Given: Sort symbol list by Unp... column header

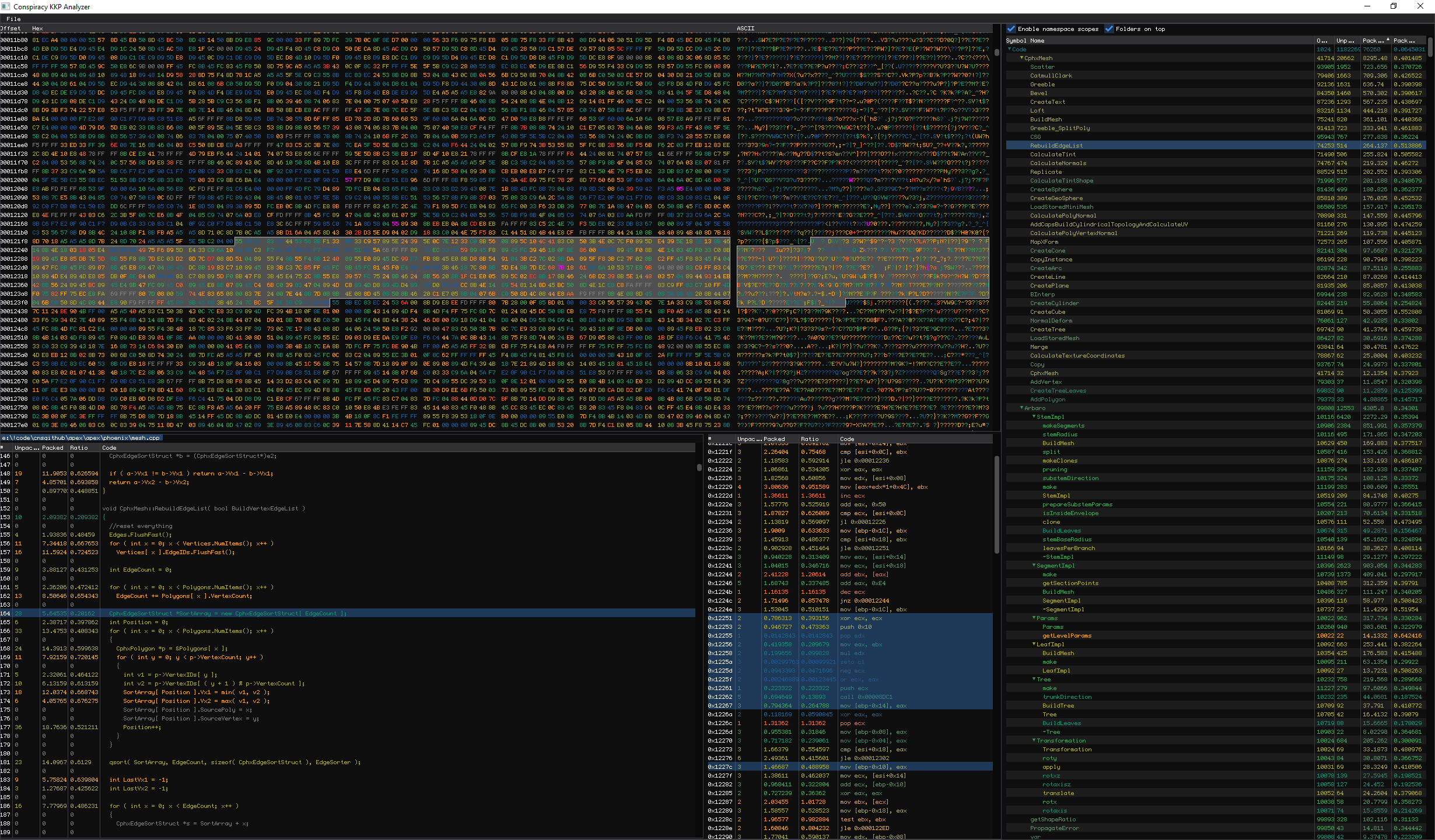Looking at the screenshot, I should [1347, 40].
